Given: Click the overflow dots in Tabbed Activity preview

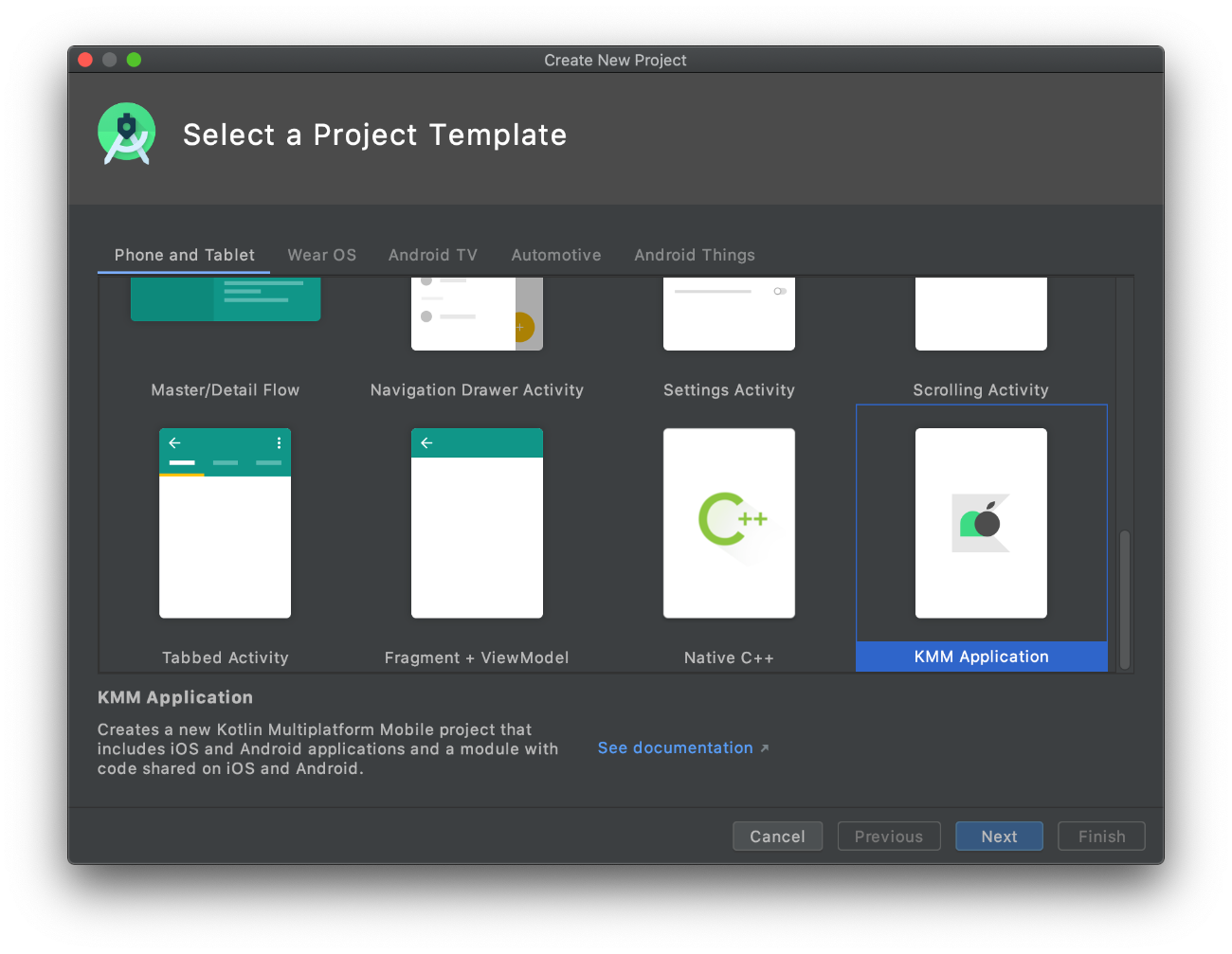Looking at the screenshot, I should 279,442.
